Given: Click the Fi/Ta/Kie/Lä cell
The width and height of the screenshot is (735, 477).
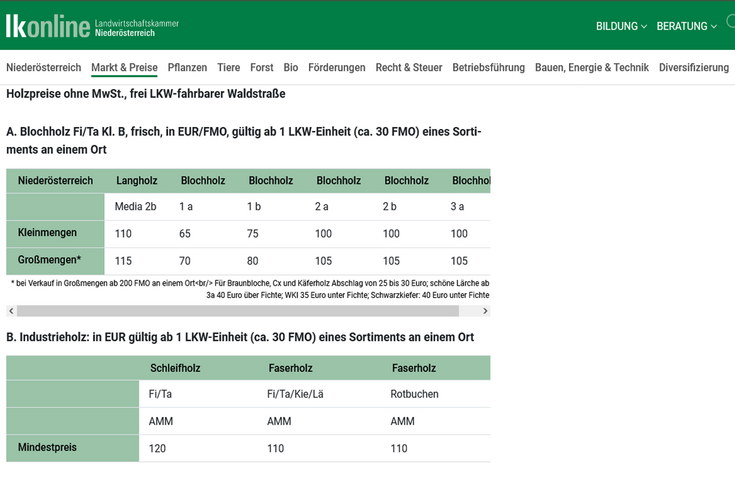Looking at the screenshot, I should click(295, 394).
